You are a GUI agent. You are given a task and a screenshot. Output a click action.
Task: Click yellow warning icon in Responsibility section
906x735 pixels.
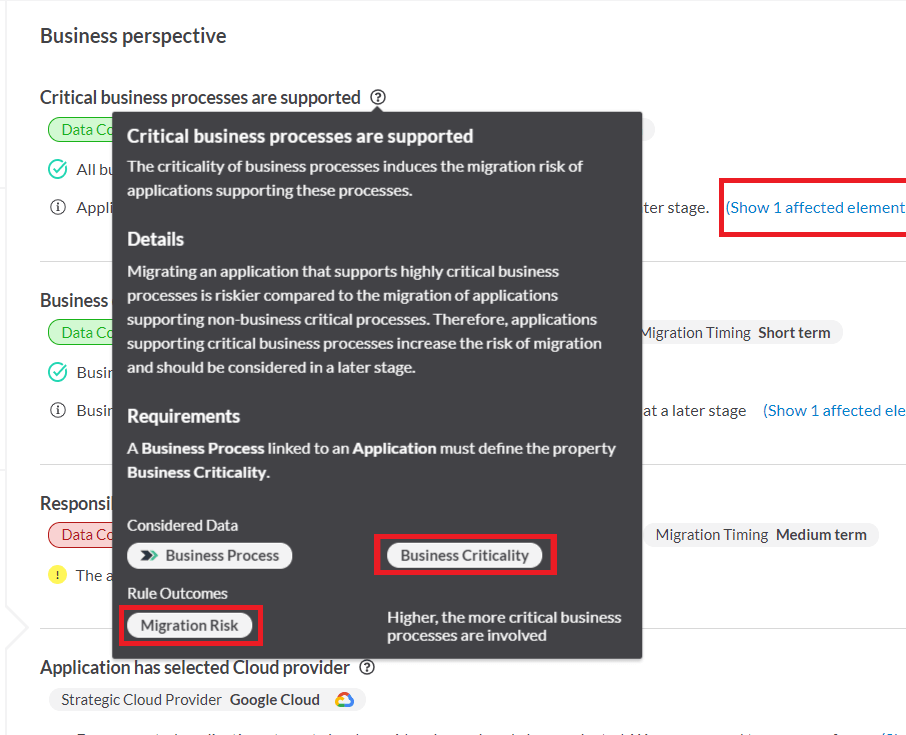(57, 575)
